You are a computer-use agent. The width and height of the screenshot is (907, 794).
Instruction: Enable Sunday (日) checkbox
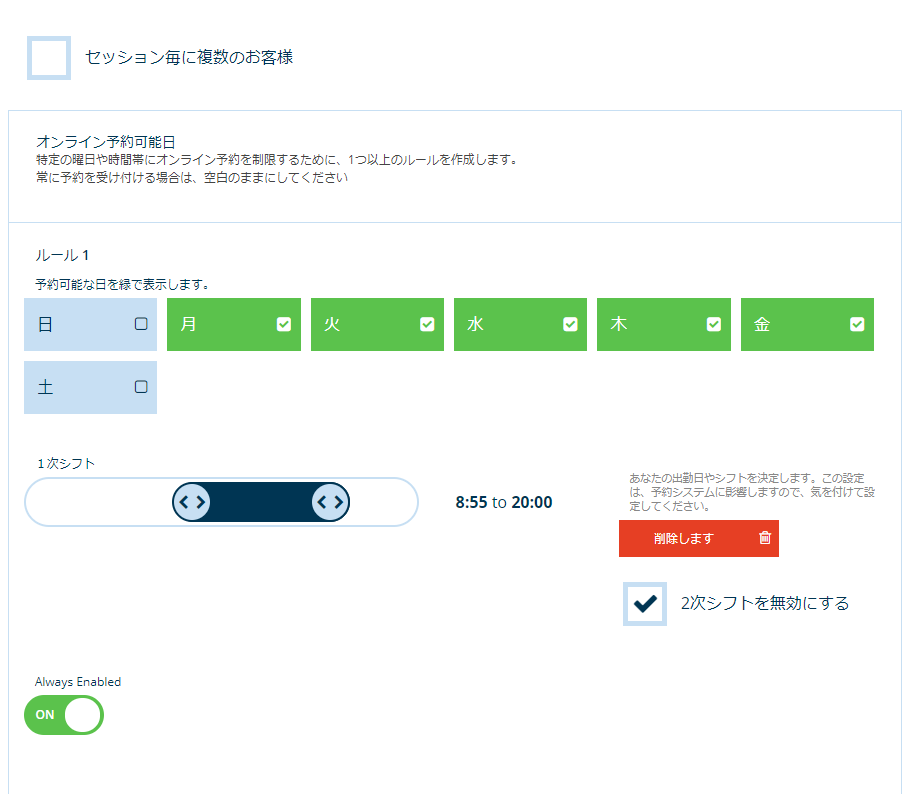(x=141, y=324)
